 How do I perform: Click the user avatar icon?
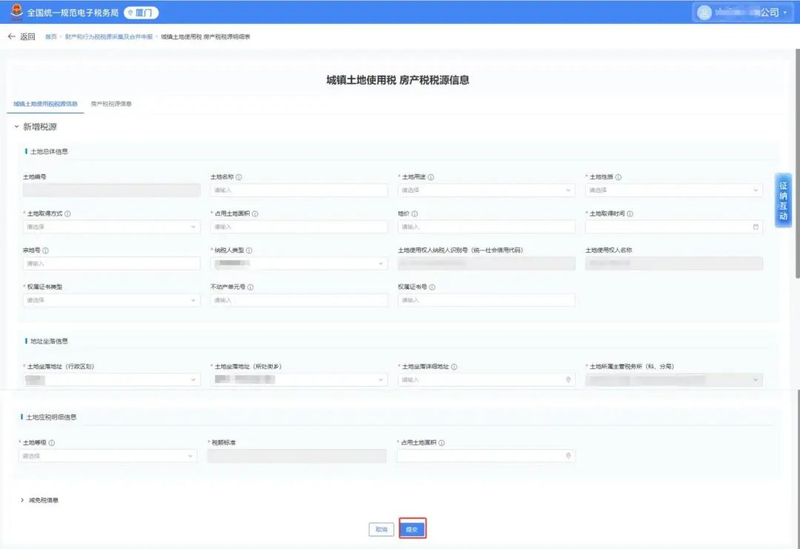704,12
